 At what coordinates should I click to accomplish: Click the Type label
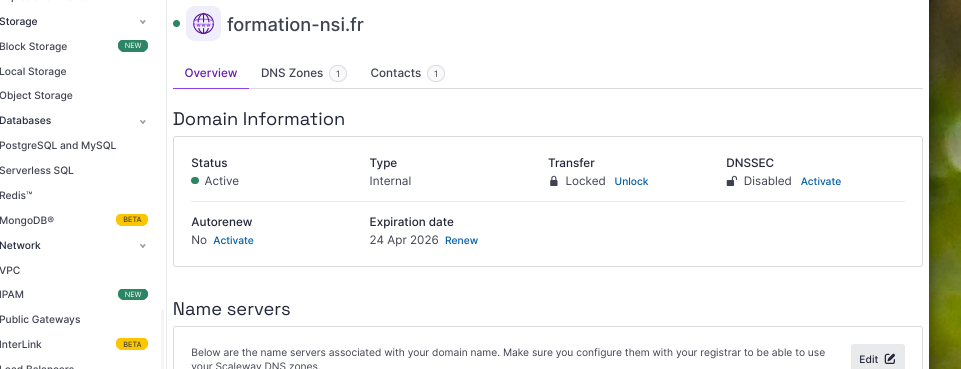pos(383,163)
